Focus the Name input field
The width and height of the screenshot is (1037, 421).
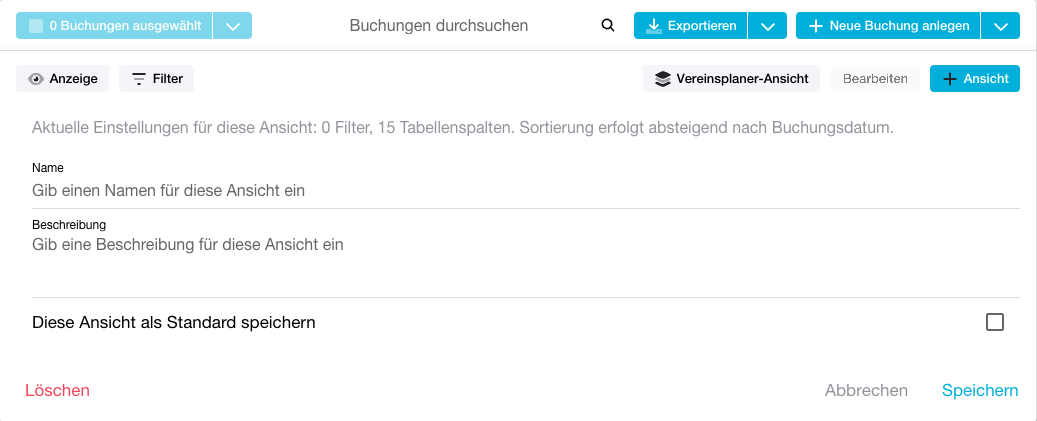click(526, 191)
